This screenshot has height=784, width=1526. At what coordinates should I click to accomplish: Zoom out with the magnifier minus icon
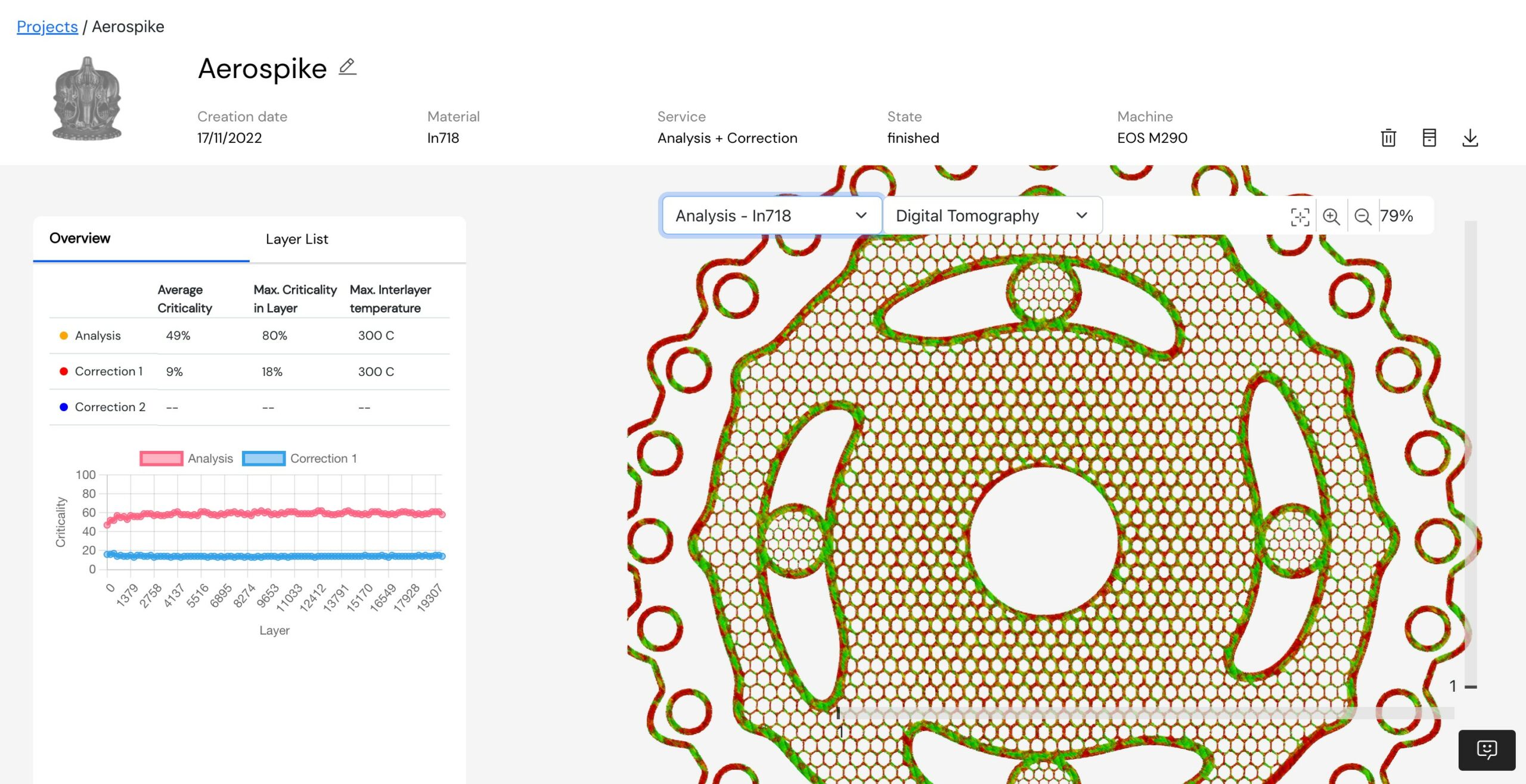[x=1363, y=216]
